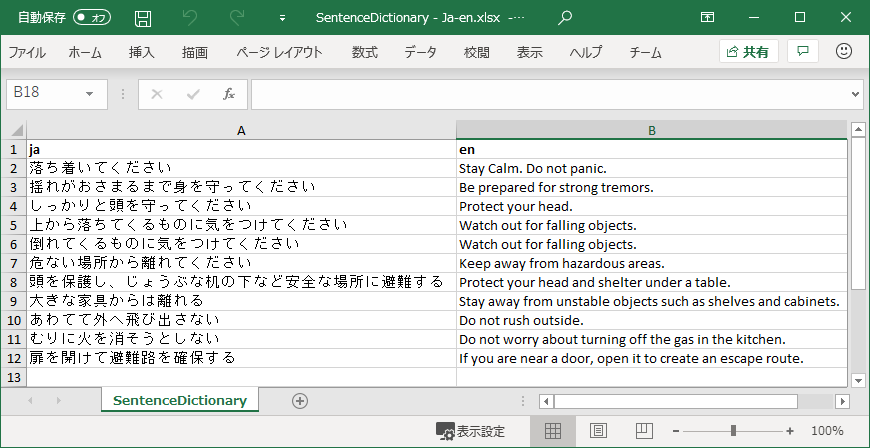870x448 pixels.
Task: Switch to the ページ レイアウト tab
Action: 279,53
